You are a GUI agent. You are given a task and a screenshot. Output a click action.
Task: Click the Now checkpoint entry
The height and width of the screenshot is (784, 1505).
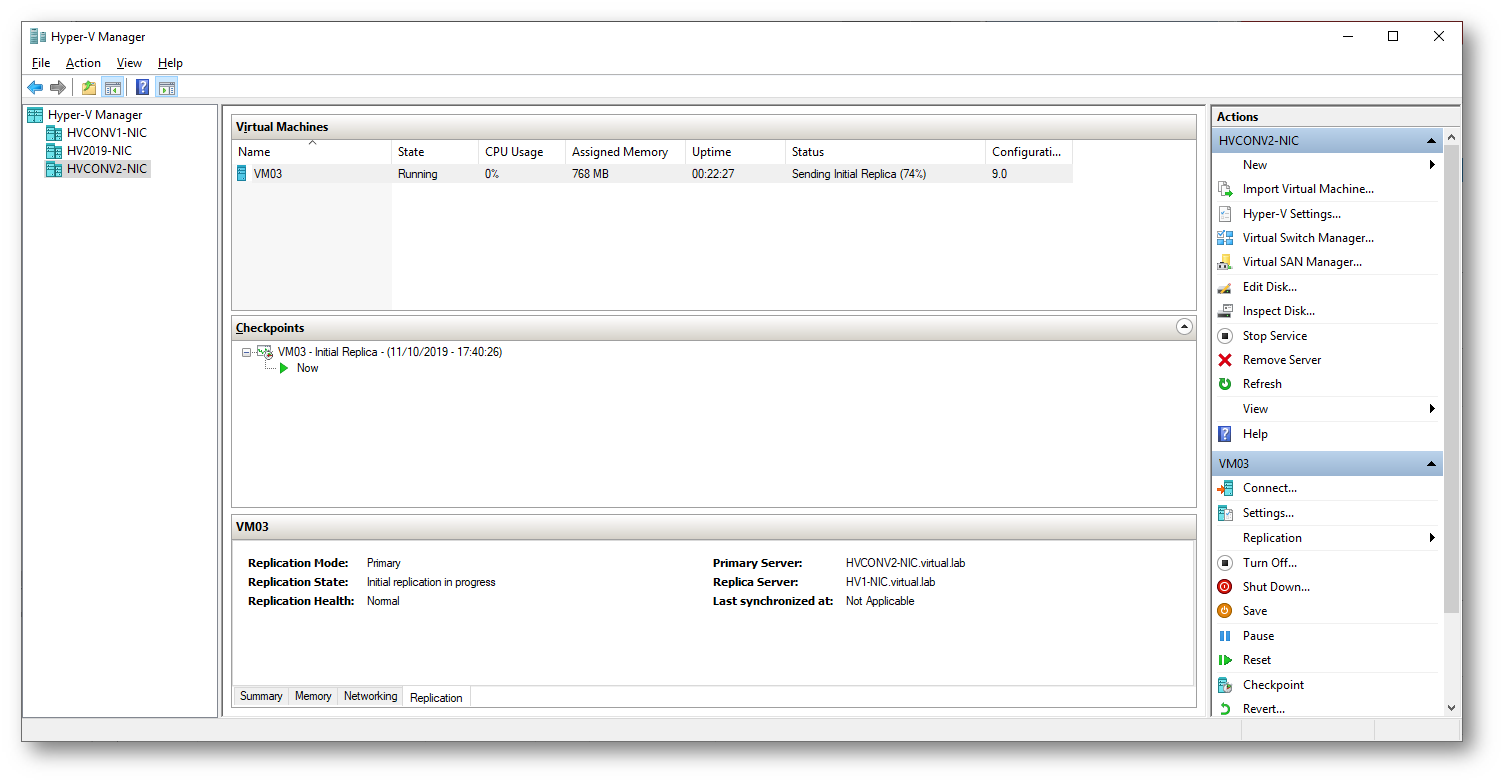click(x=307, y=368)
